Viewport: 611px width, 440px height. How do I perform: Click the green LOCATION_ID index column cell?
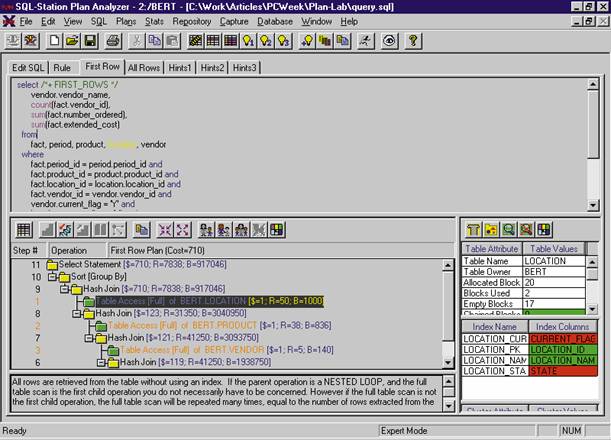563,350
